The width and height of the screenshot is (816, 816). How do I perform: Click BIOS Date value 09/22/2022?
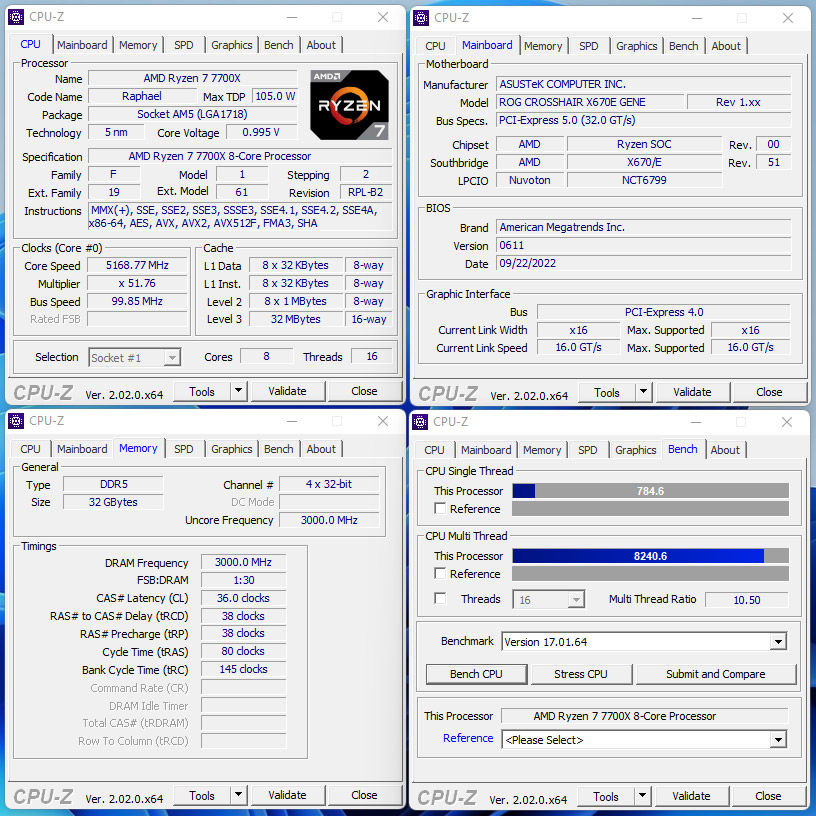pyautogui.click(x=644, y=263)
